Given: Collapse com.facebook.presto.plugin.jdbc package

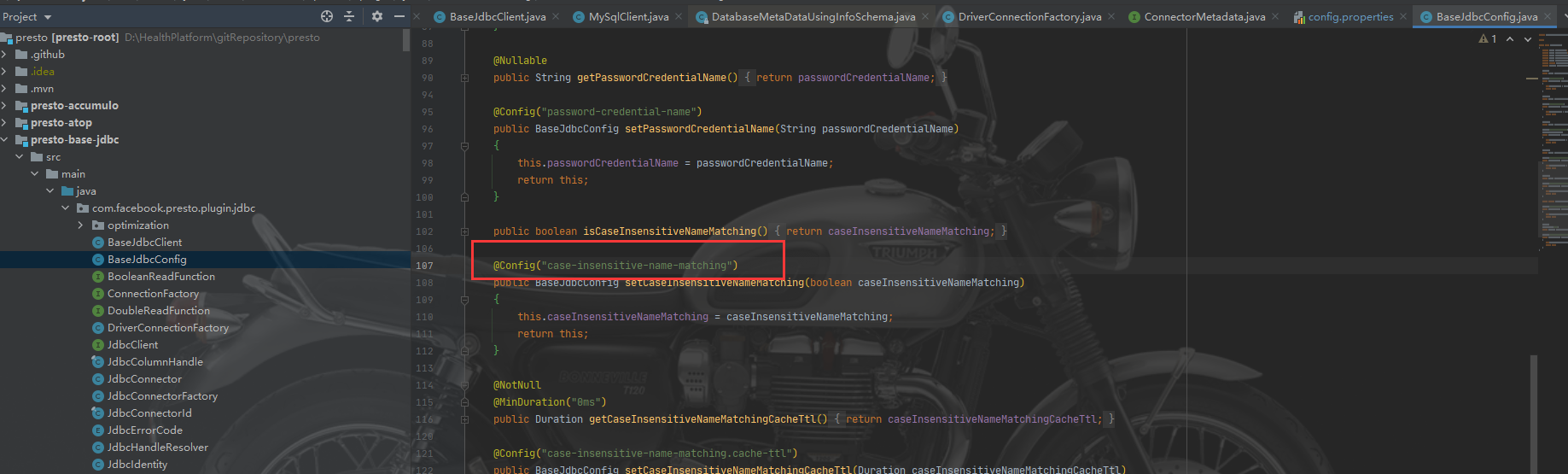Looking at the screenshot, I should [x=66, y=208].
